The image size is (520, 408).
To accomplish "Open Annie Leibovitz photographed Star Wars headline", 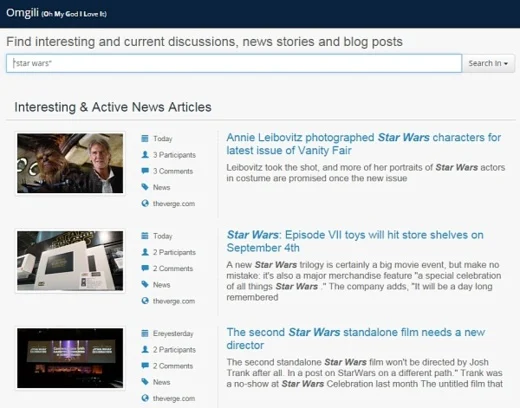I will pos(363,144).
